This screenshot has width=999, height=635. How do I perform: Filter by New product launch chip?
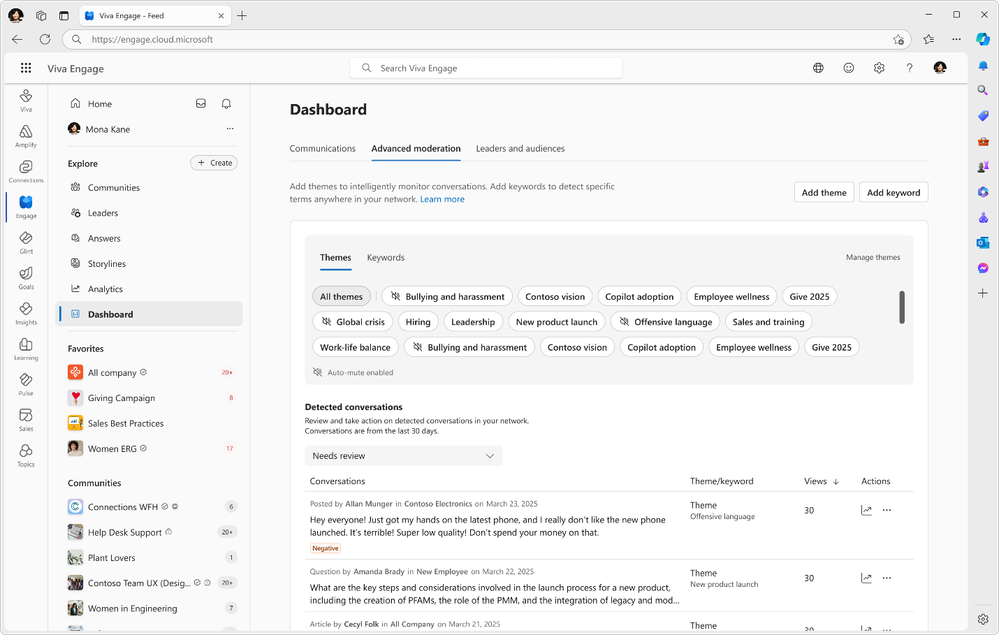click(x=557, y=322)
